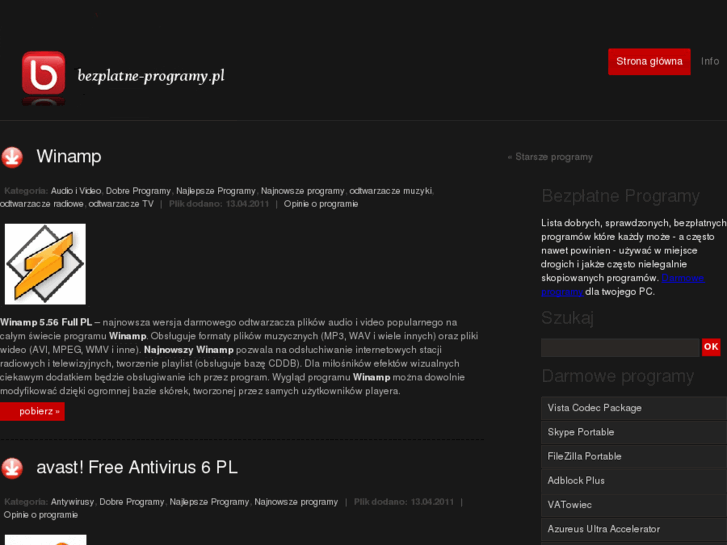Screen dimensions: 727x545
Task: Open odtwarzacze TV category link
Action: click(121, 204)
